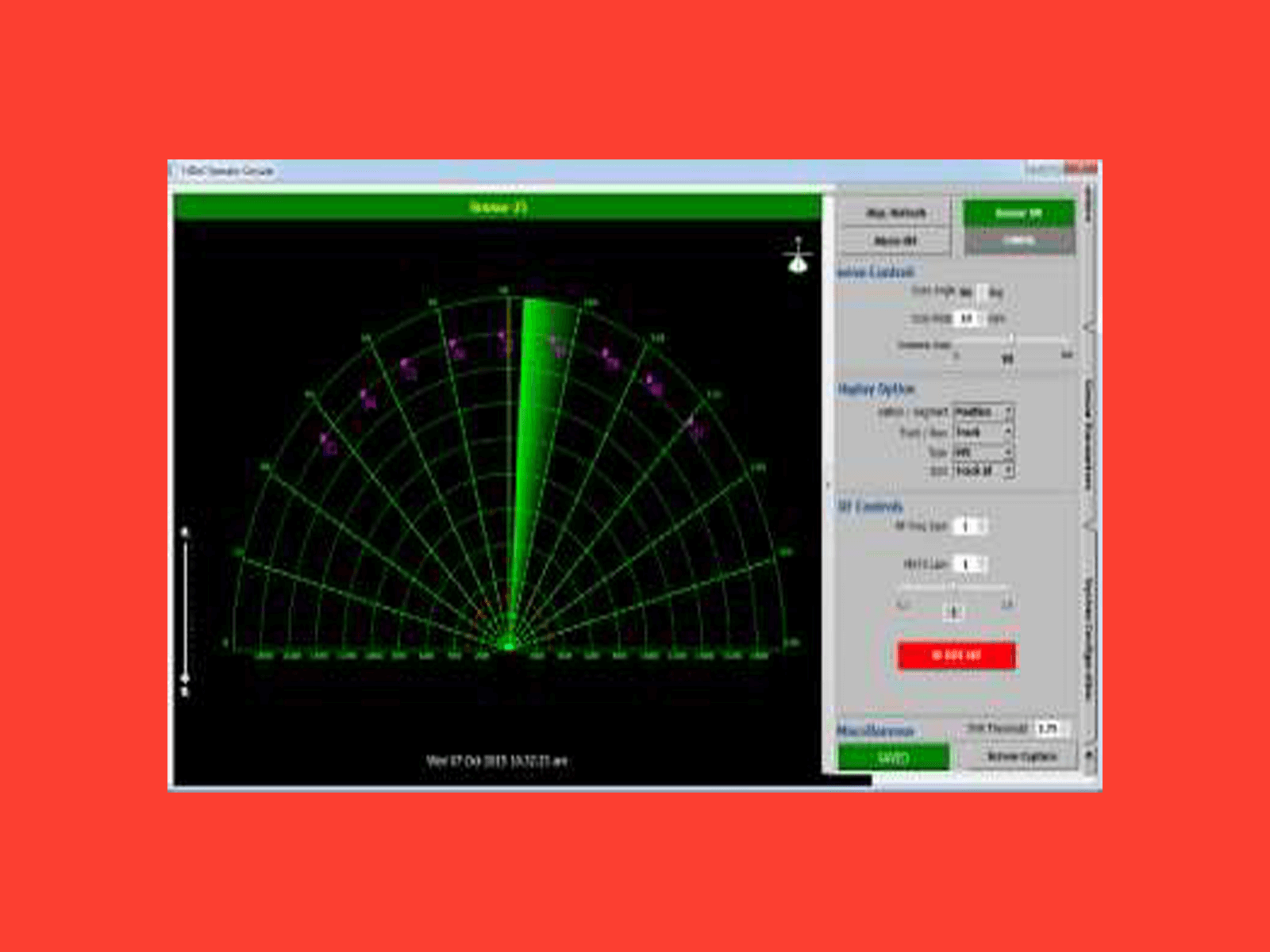The width and height of the screenshot is (1270, 952).
Task: Open the second Display Option dropdown showing Track
Action: (x=983, y=432)
